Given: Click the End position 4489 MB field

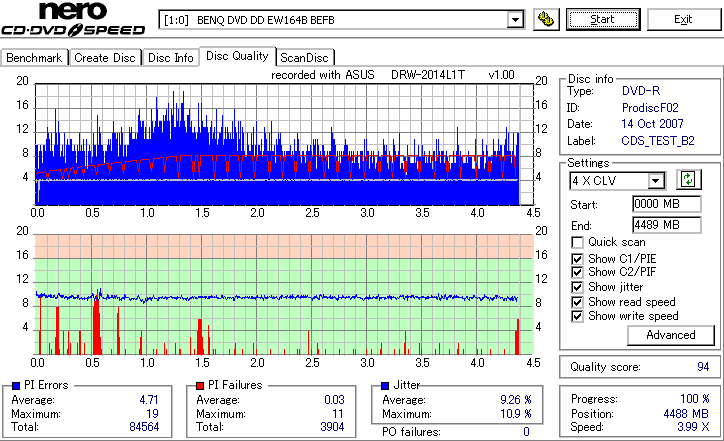Looking at the screenshot, I should (x=666, y=225).
